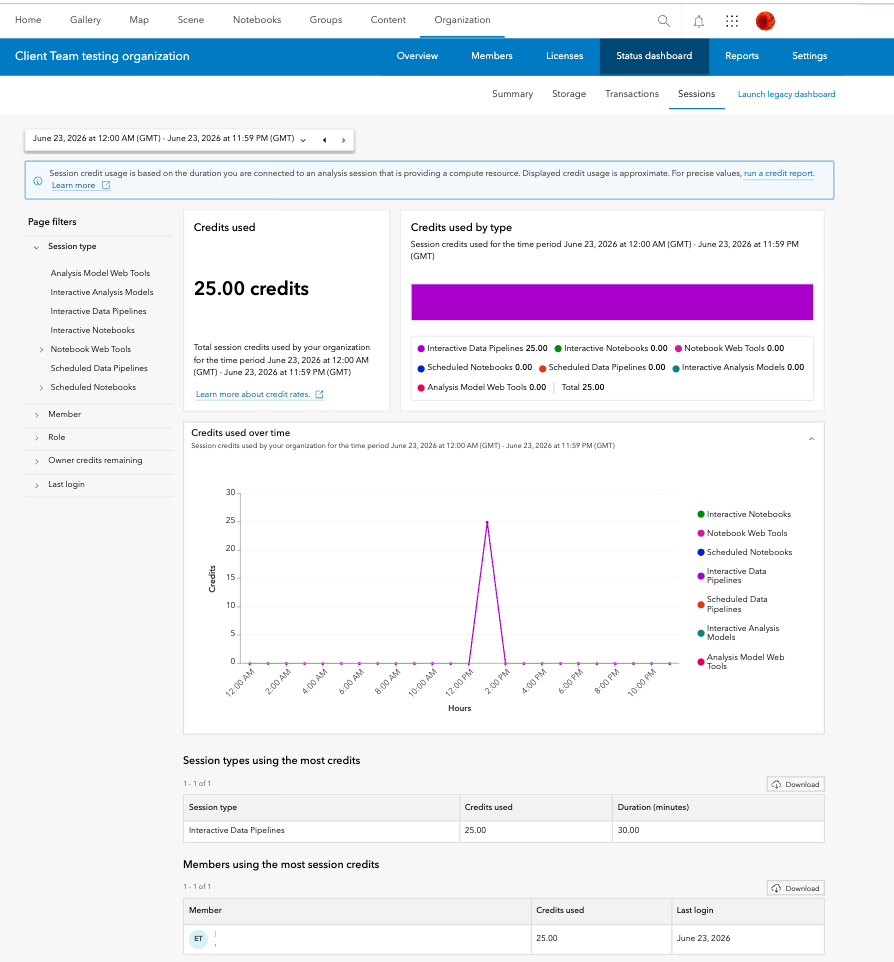
Task: Download the session types table
Action: (x=795, y=785)
